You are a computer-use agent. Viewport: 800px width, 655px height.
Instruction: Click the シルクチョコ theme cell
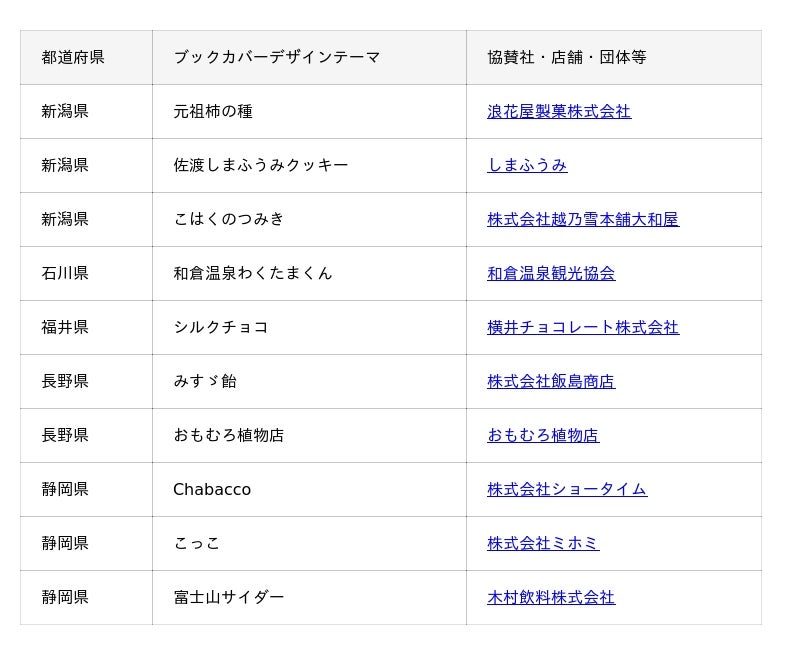221,328
